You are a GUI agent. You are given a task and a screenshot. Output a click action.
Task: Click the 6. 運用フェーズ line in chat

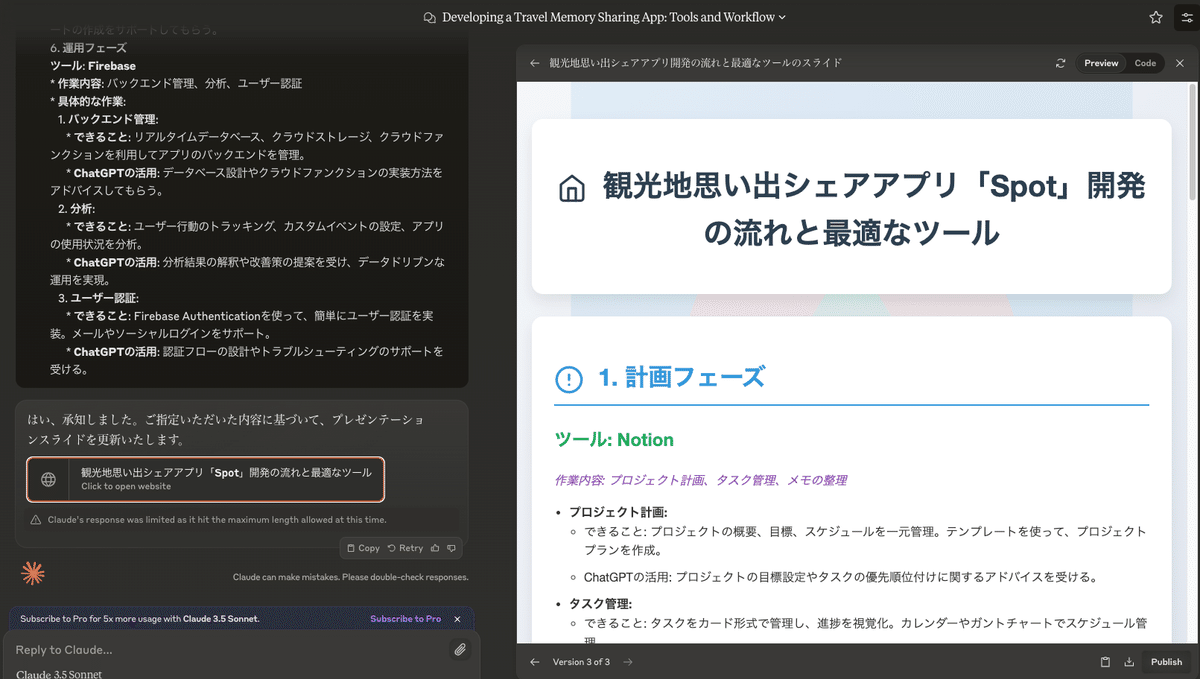click(x=88, y=47)
